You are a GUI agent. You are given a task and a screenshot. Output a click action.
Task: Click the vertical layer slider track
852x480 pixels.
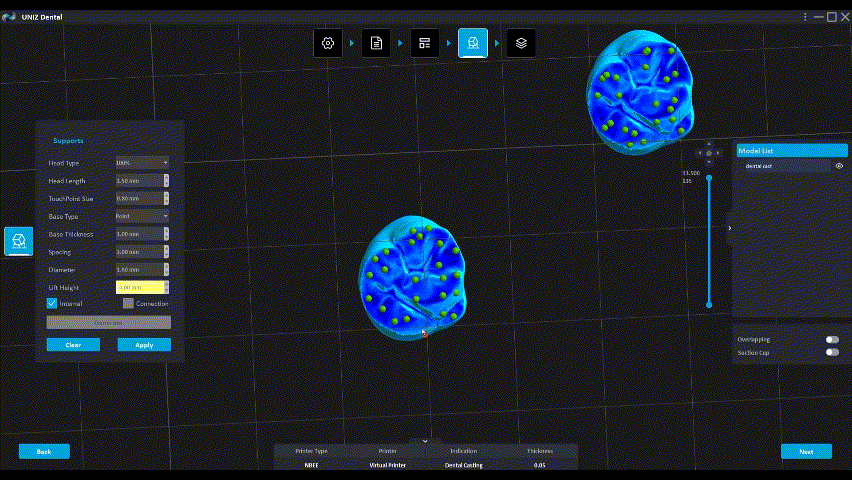(x=709, y=240)
